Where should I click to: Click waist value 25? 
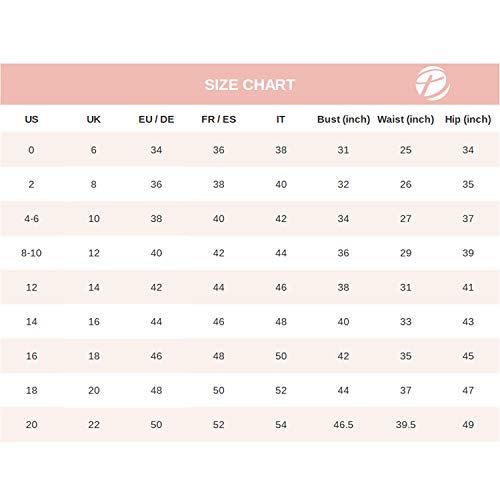[406, 150]
